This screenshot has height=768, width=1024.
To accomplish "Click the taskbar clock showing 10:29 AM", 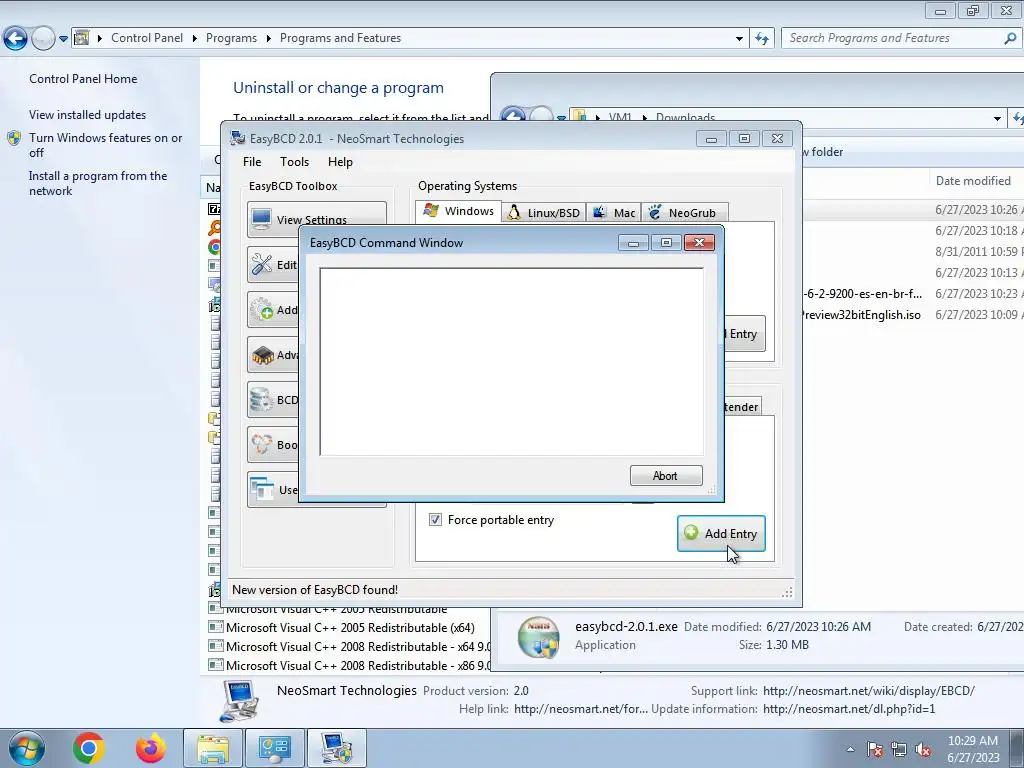I will pos(973,749).
